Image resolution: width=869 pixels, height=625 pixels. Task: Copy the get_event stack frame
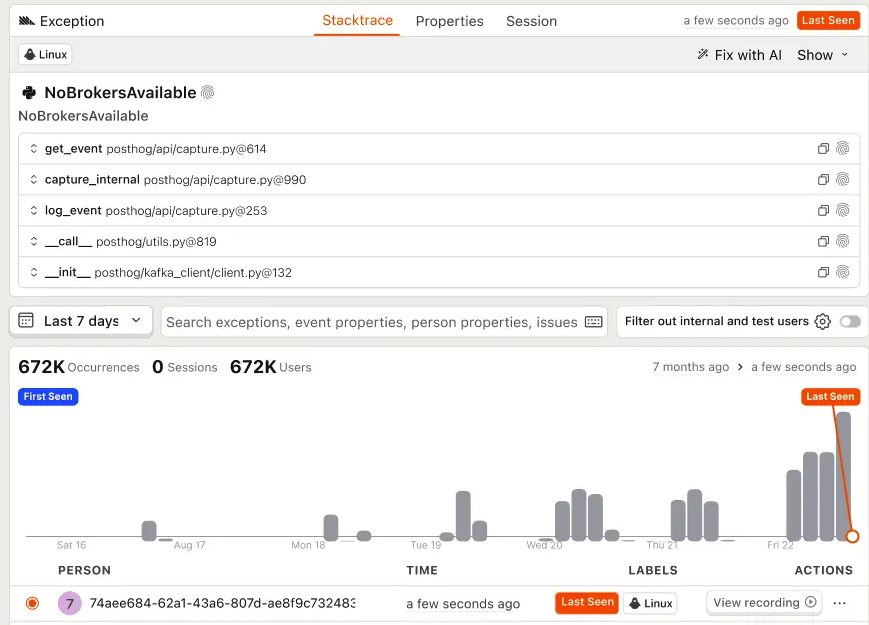click(822, 148)
